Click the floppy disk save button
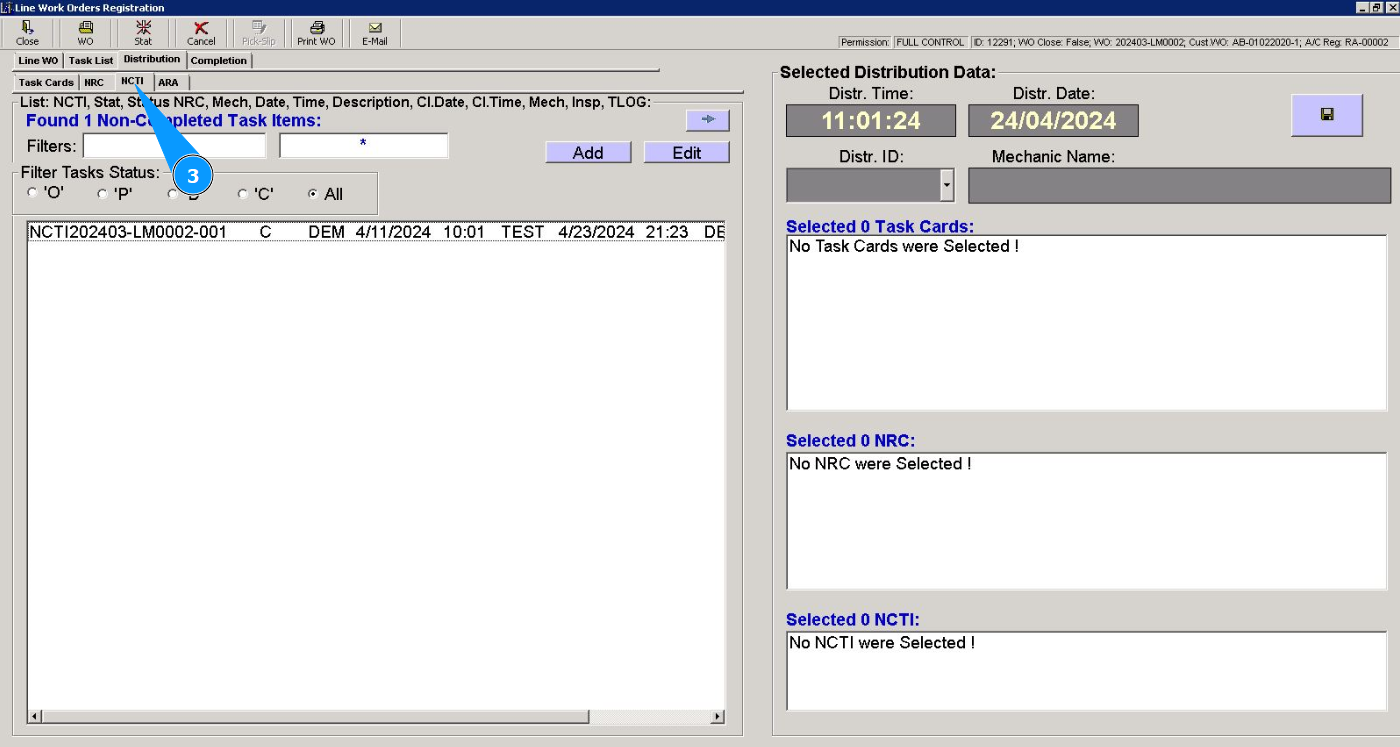Image resolution: width=1400 pixels, height=747 pixels. [1327, 115]
